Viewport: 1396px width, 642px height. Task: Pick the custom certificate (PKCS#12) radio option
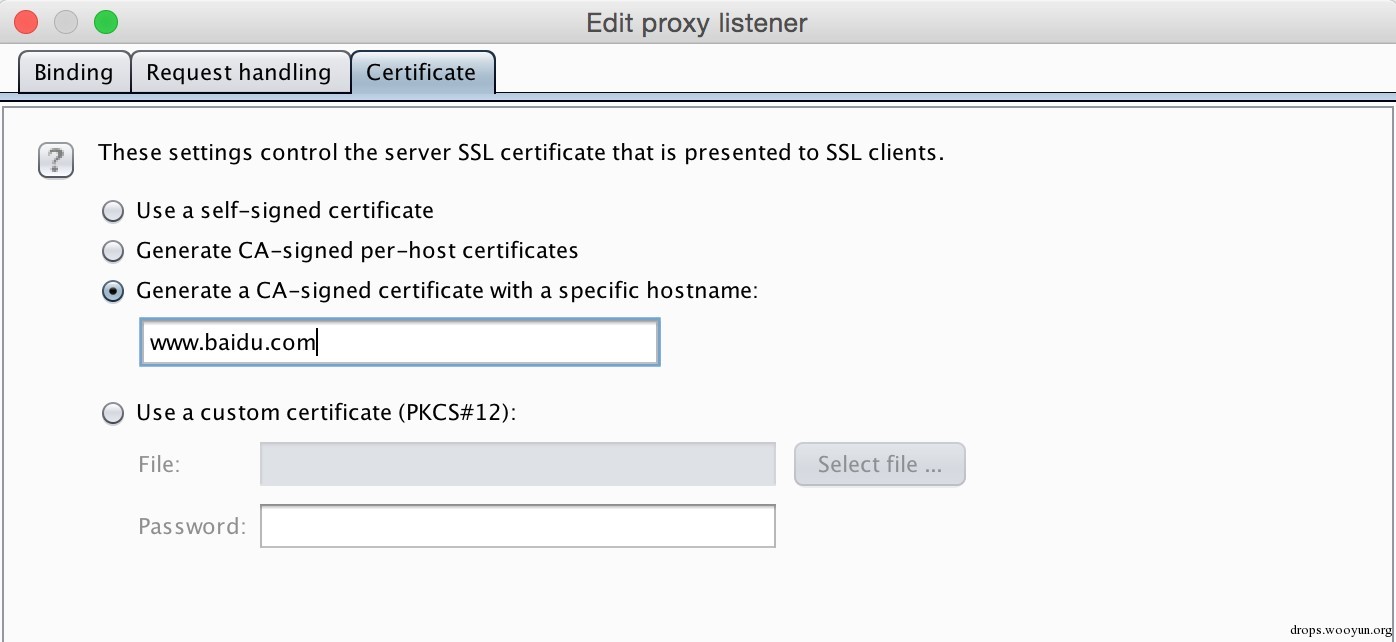pos(115,413)
